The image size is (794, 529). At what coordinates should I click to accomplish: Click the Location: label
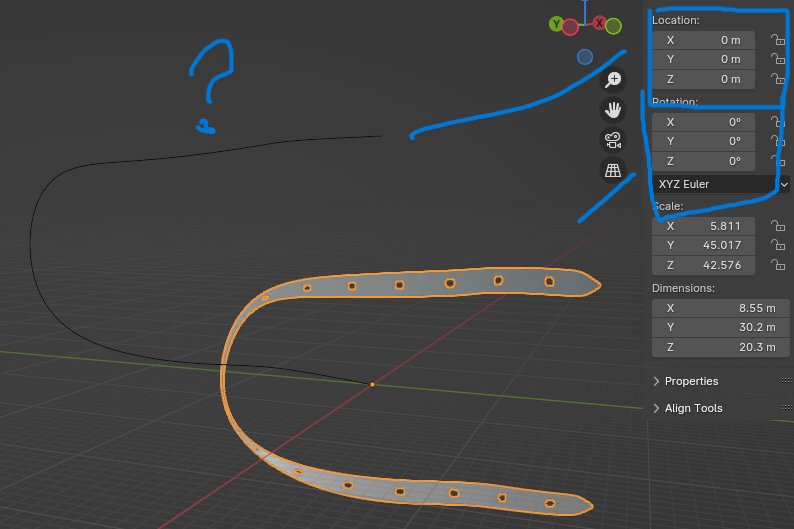click(x=676, y=20)
